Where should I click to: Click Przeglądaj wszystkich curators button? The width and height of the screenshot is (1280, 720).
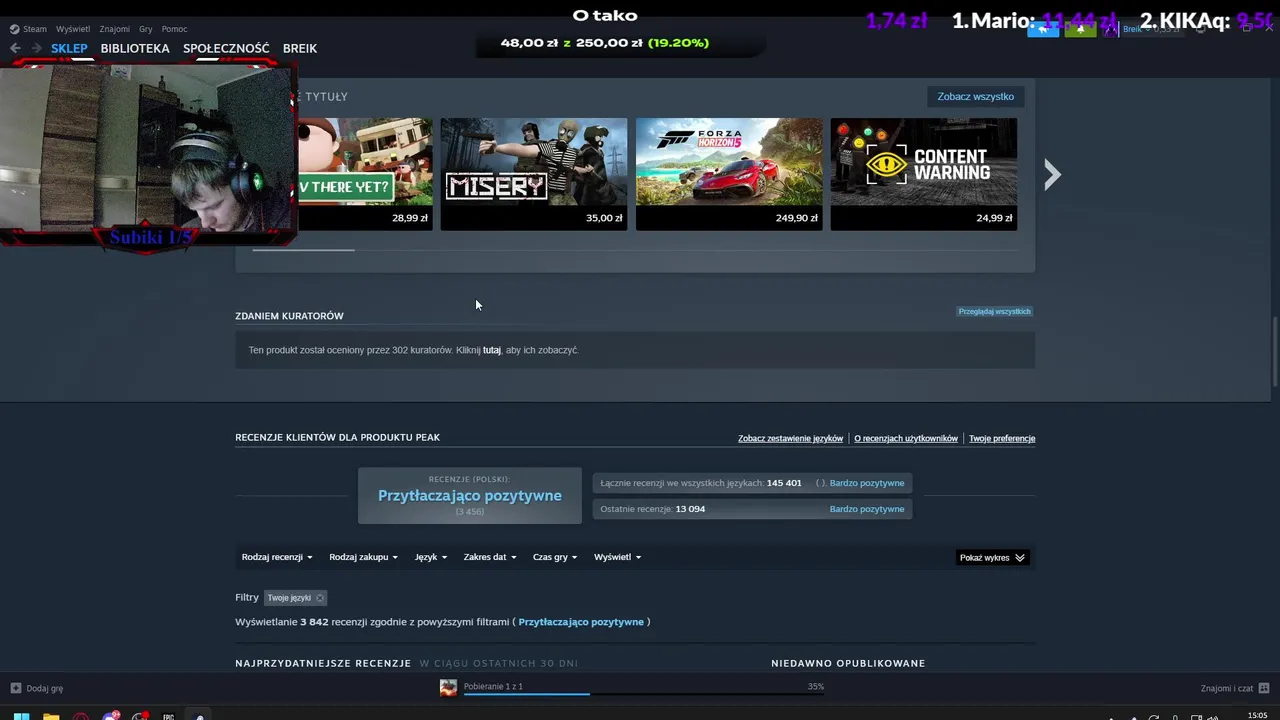tap(994, 311)
